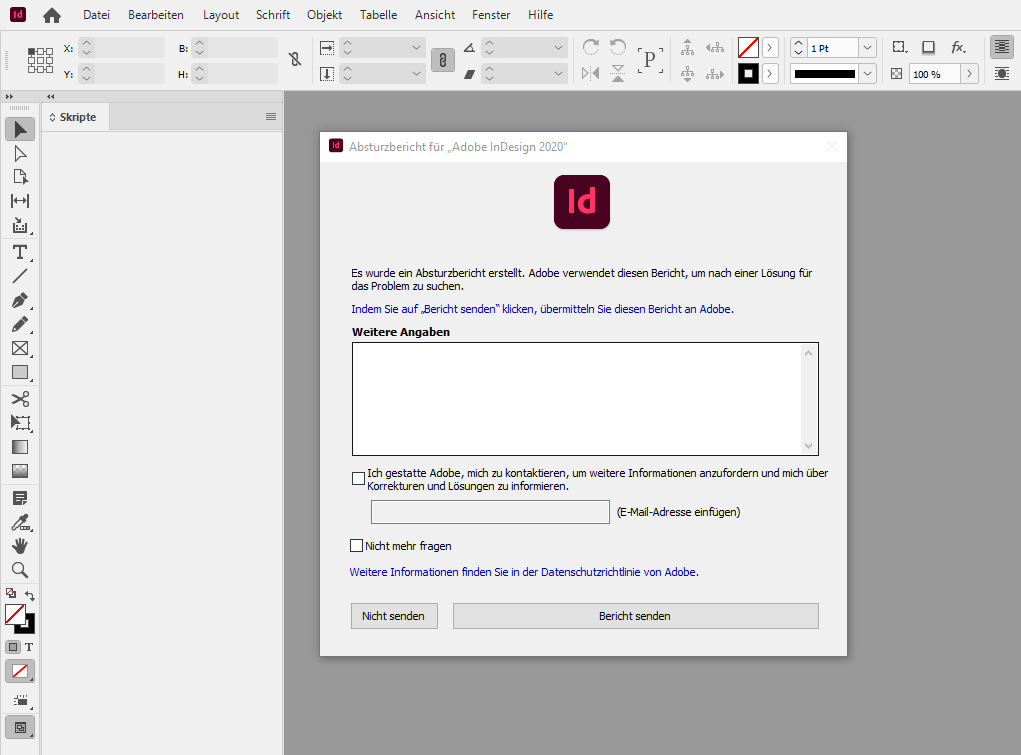Viewport: 1021px width, 755px height.
Task: Open the stroke style dropdown
Action: tap(866, 73)
